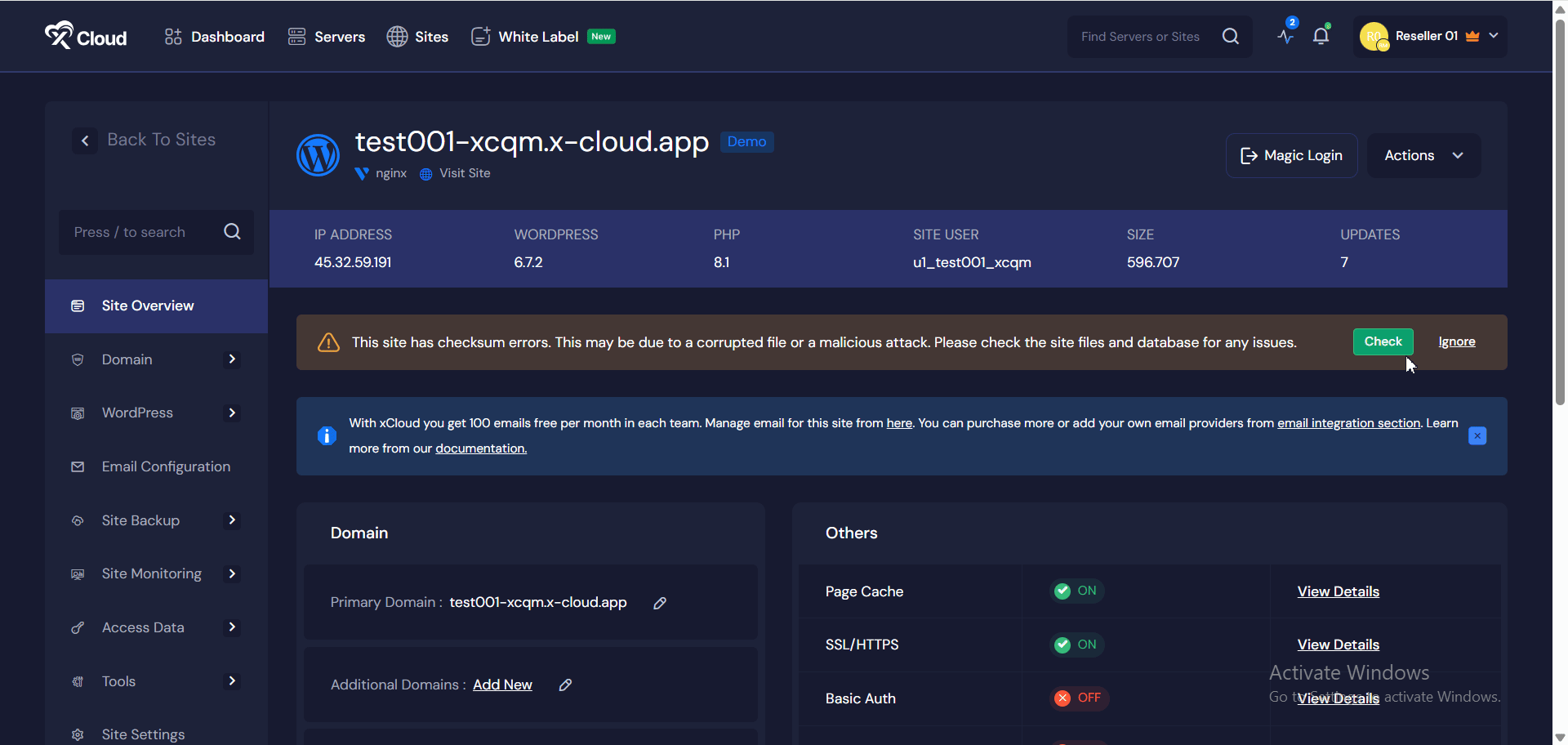This screenshot has height=745, width=1568.
Task: Click edit icon next to Additional Domains
Action: point(565,685)
